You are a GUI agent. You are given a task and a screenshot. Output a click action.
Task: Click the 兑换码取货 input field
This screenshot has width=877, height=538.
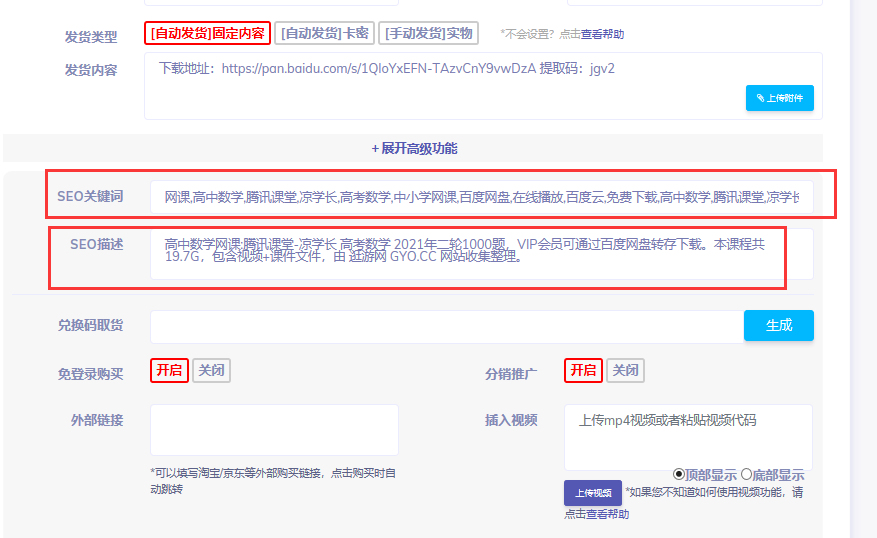click(x=445, y=326)
